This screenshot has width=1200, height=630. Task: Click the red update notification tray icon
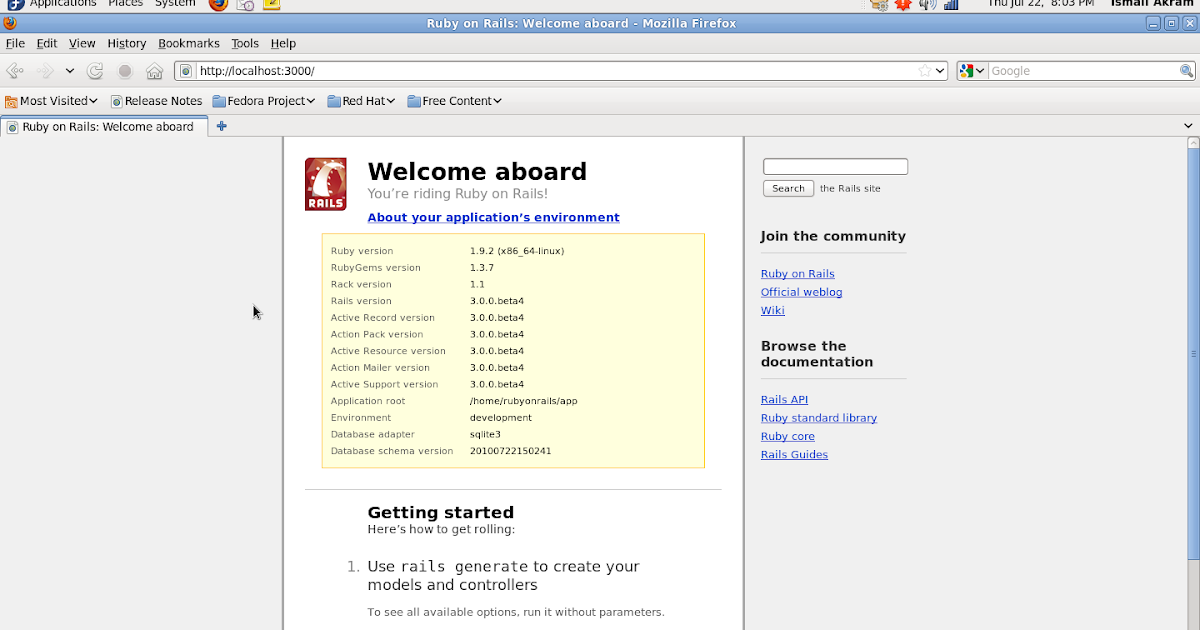(x=903, y=4)
